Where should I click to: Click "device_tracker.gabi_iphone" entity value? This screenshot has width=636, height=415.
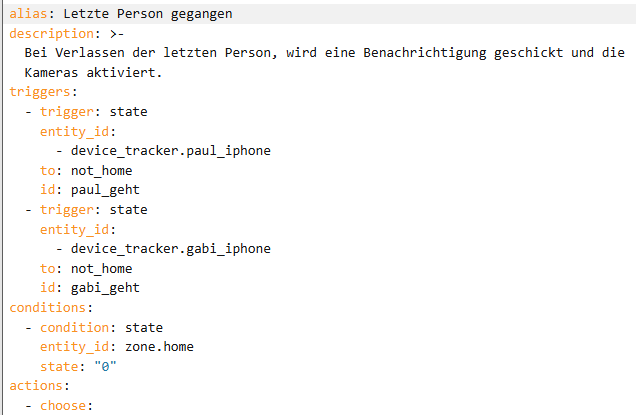pos(171,249)
